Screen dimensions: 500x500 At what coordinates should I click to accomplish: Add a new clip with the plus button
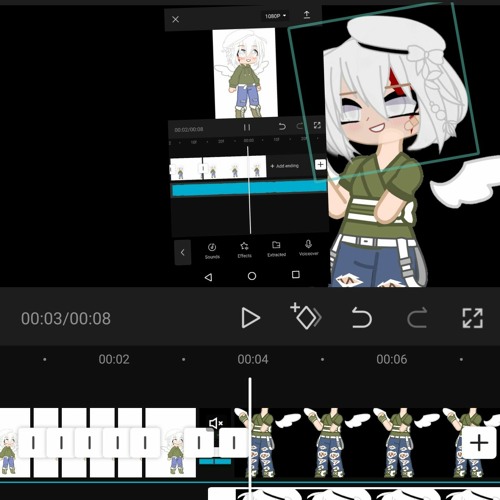(479, 443)
